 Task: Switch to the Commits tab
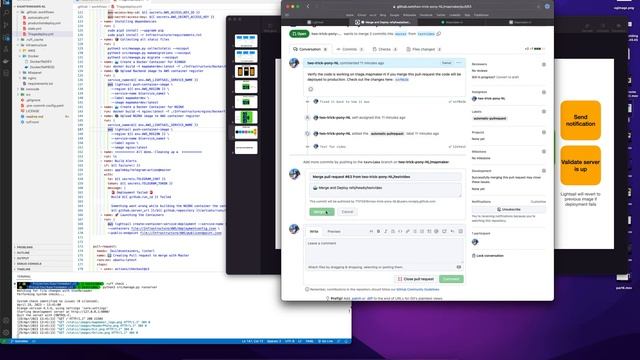point(350,49)
